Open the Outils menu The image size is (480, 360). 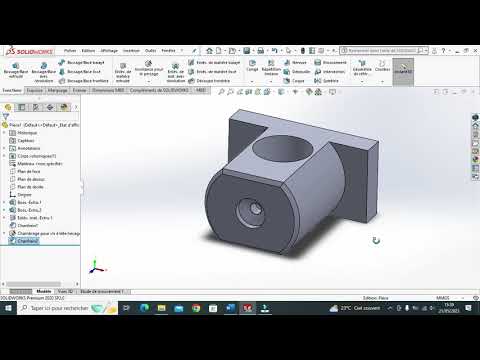pyautogui.click(x=151, y=51)
